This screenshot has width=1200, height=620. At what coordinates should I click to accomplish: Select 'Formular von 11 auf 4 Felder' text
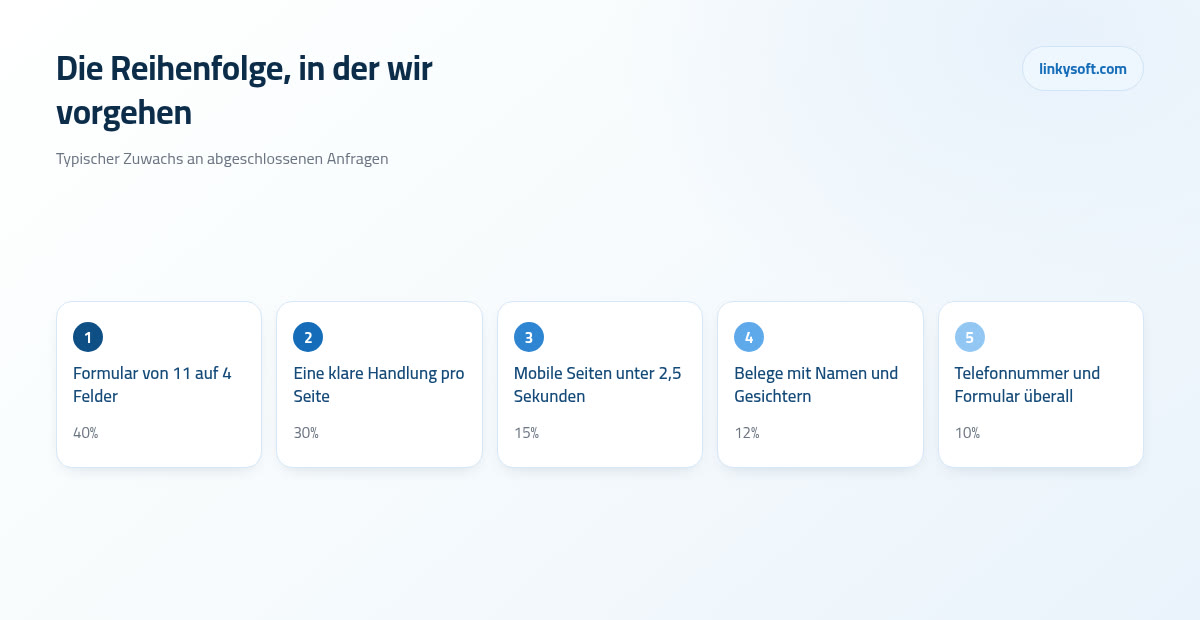tap(153, 385)
